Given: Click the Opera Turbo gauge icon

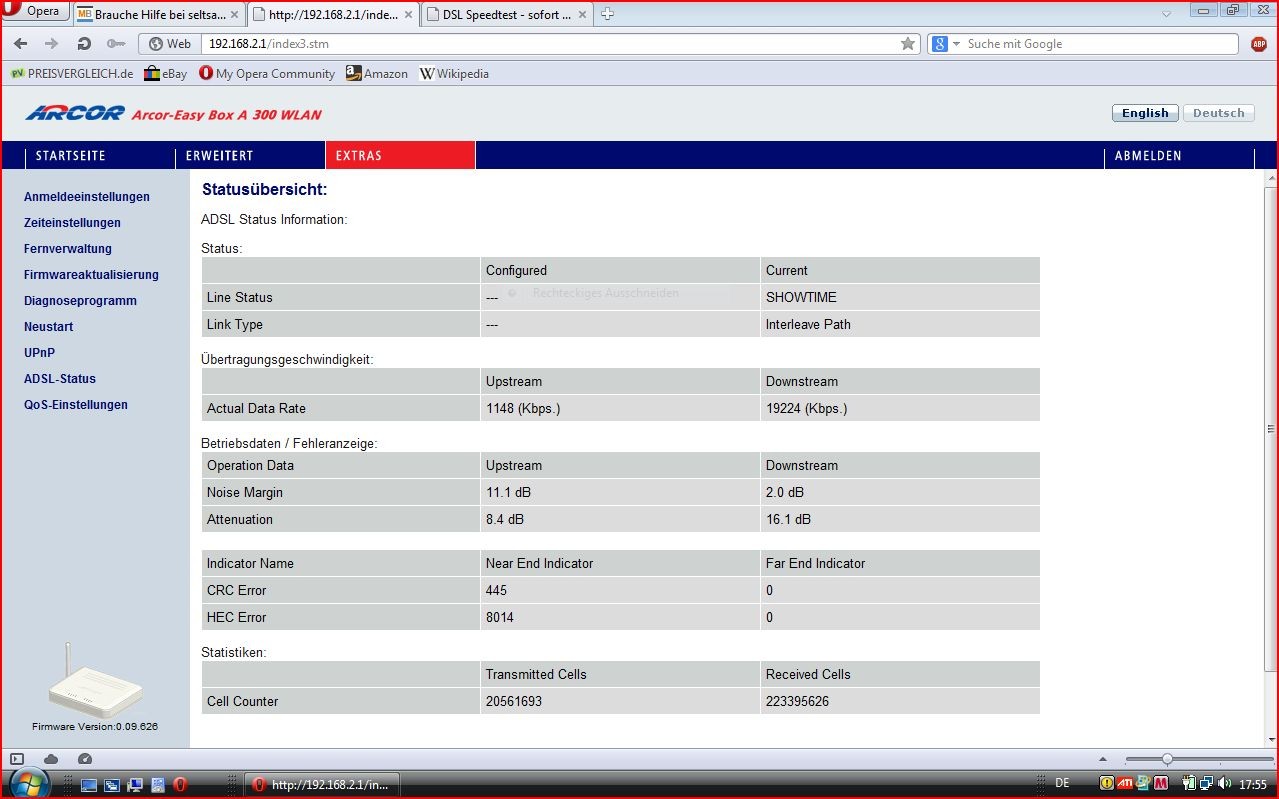Looking at the screenshot, I should click(x=85, y=759).
